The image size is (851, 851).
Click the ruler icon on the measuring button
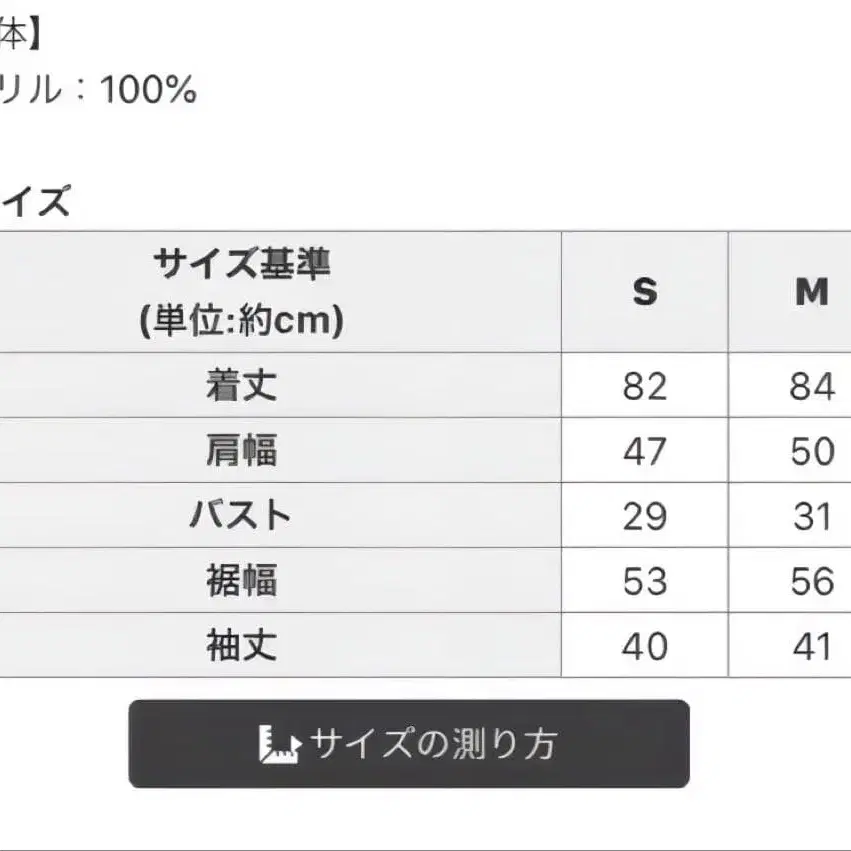point(280,745)
